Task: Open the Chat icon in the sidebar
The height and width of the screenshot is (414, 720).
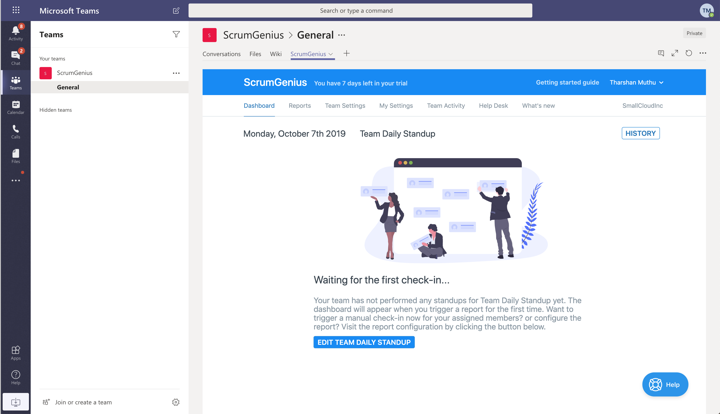Action: (x=16, y=57)
